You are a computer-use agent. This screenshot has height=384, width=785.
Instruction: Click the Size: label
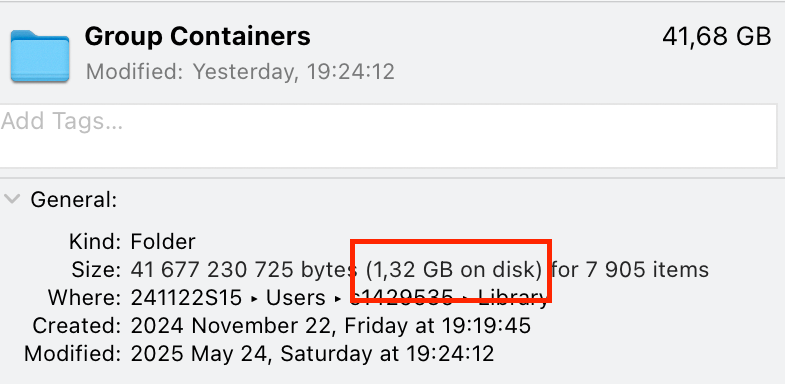[x=96, y=270]
